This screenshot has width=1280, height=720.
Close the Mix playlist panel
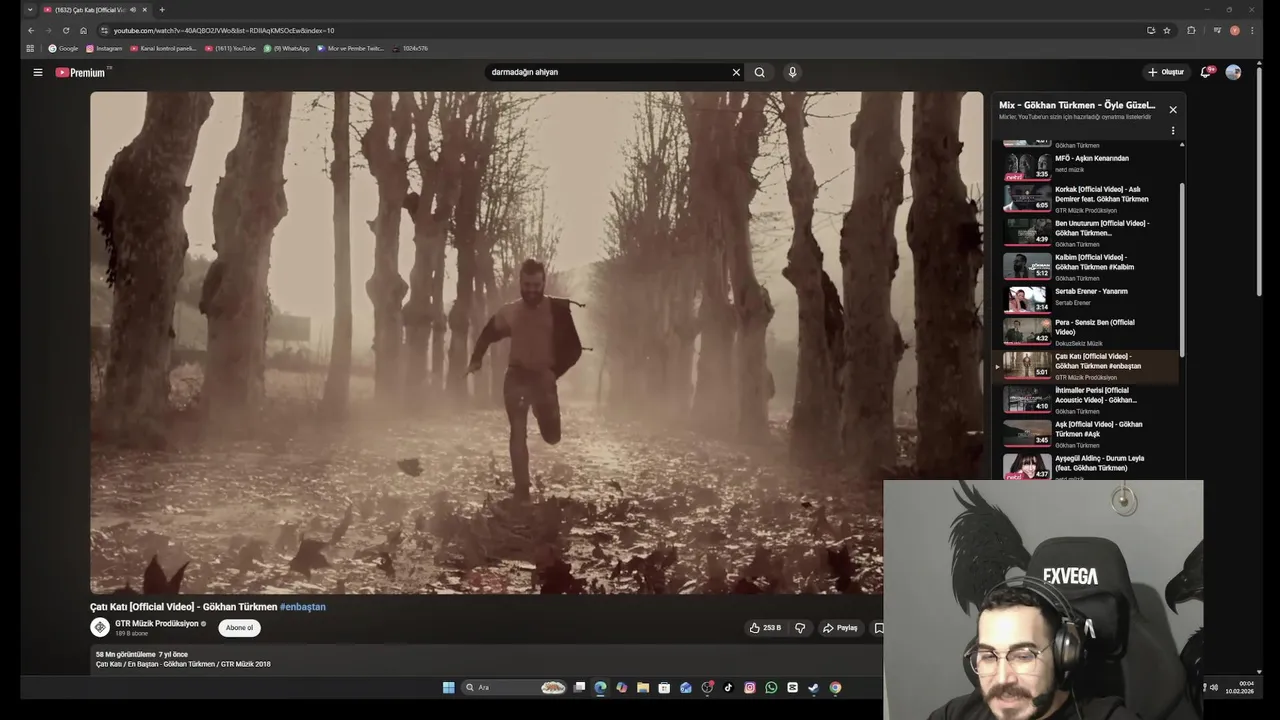pyautogui.click(x=1173, y=110)
